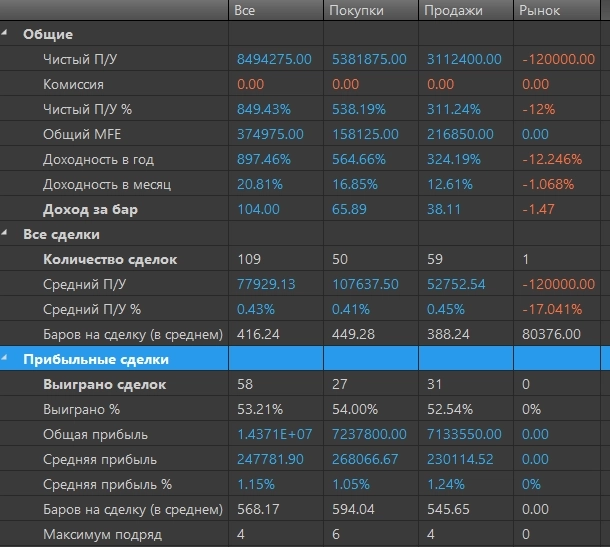The width and height of the screenshot is (610, 547).
Task: Click the Выиграно сделок row label
Action: 105,385
